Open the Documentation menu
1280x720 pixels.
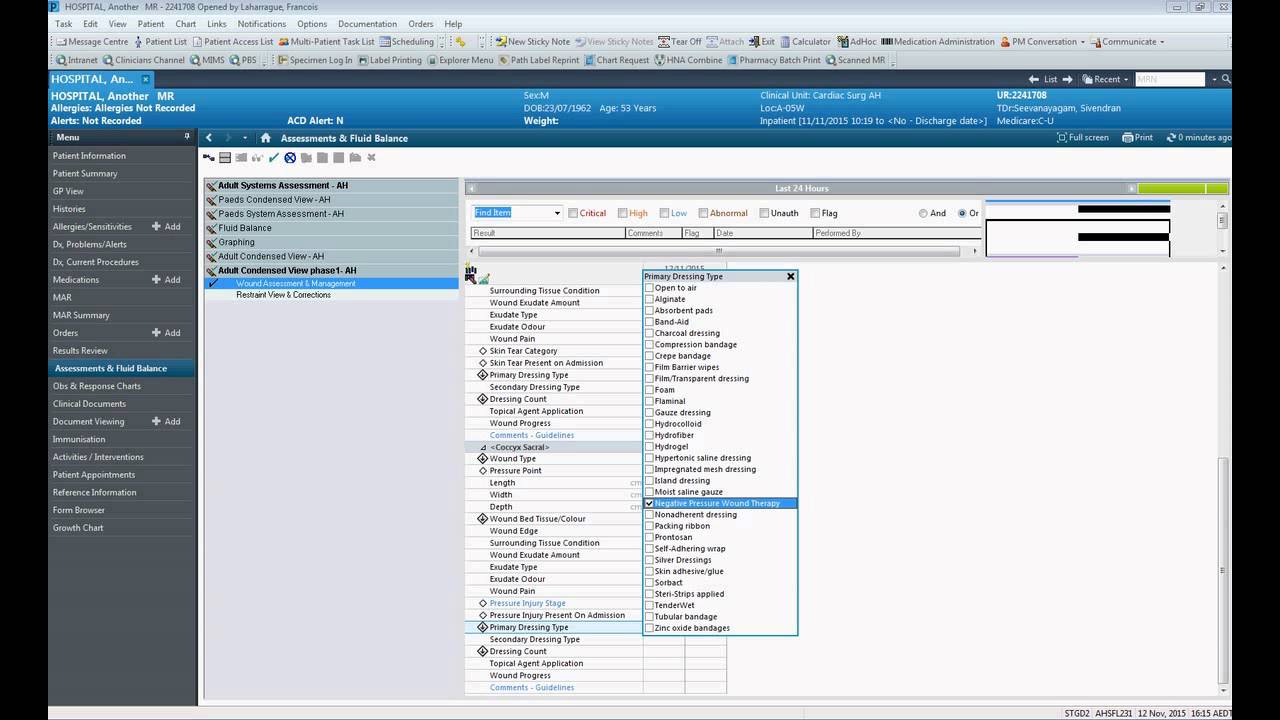[367, 24]
